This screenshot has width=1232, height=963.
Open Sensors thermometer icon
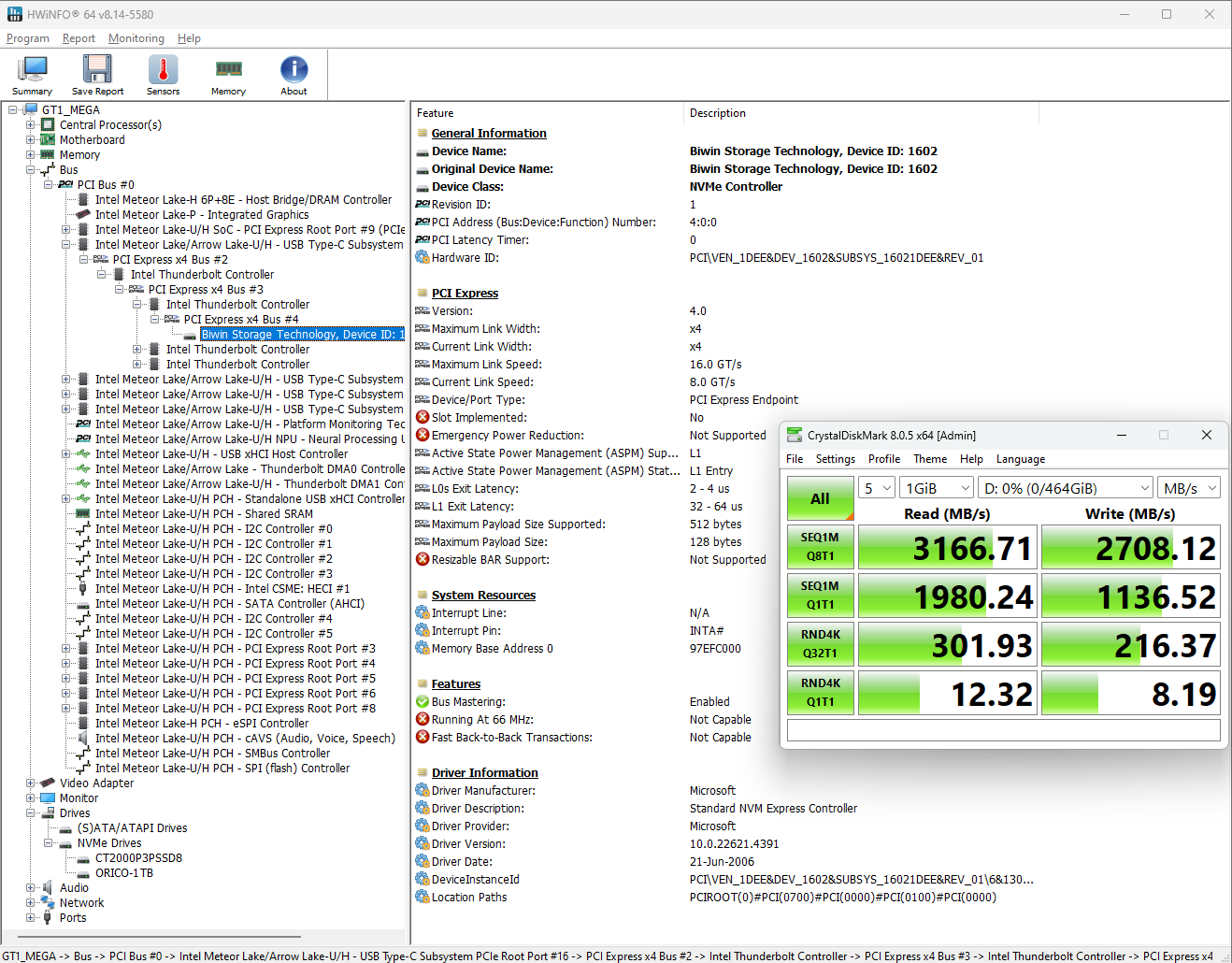[163, 75]
